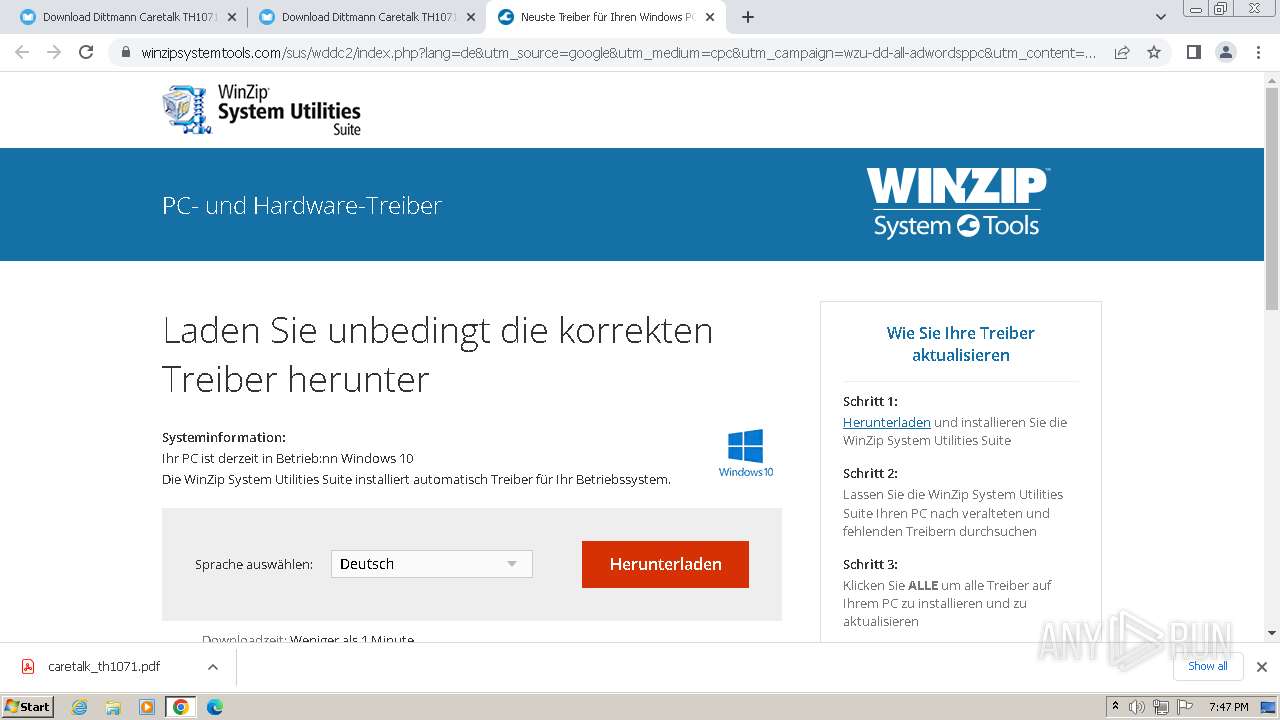Click the WinZip System Utilities Suite logo
This screenshot has height=720, width=1280.
[262, 110]
